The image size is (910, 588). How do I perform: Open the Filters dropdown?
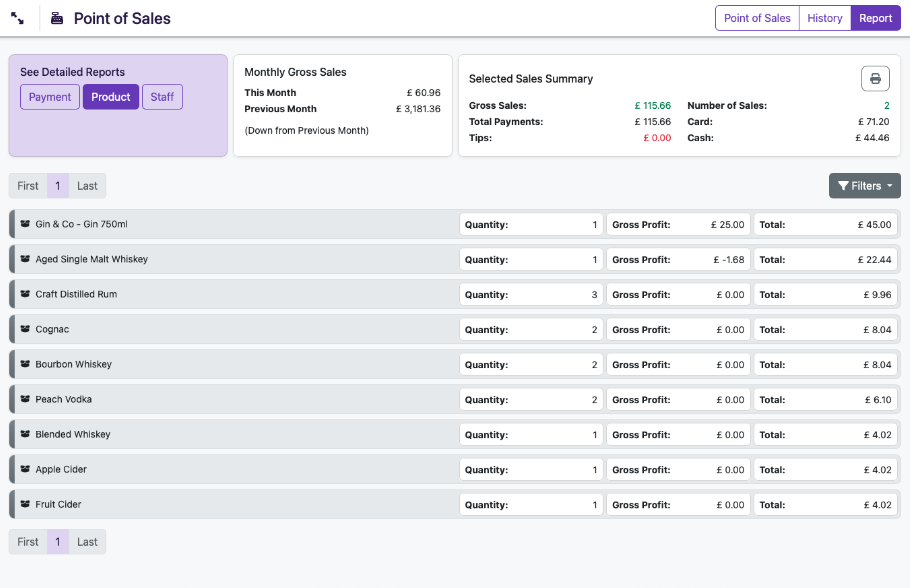(864, 186)
